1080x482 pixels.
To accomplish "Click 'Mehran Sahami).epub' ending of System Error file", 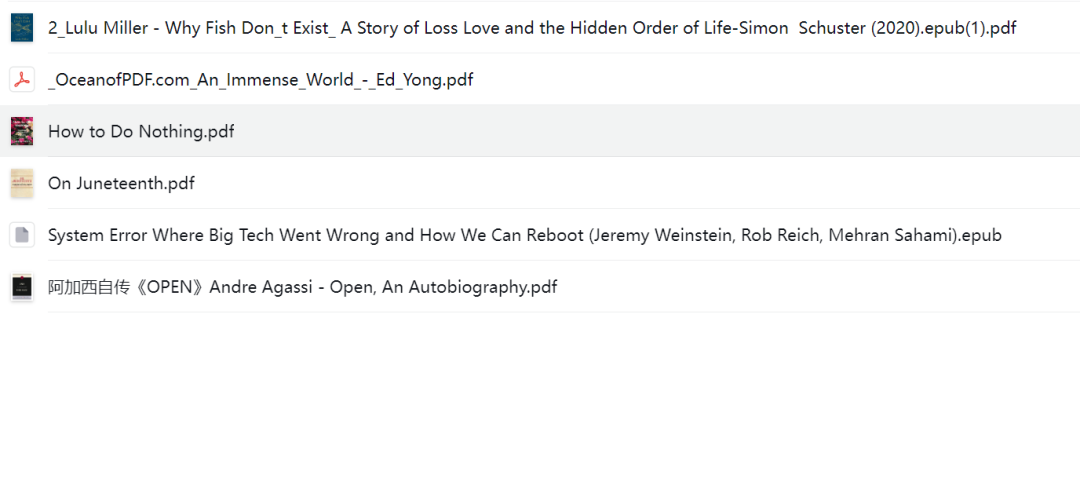I will point(915,235).
